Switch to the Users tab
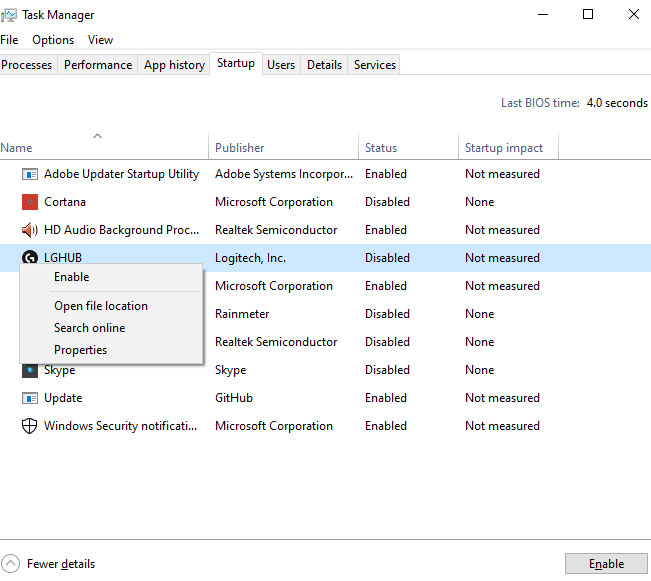Image resolution: width=651 pixels, height=581 pixels. [x=281, y=65]
